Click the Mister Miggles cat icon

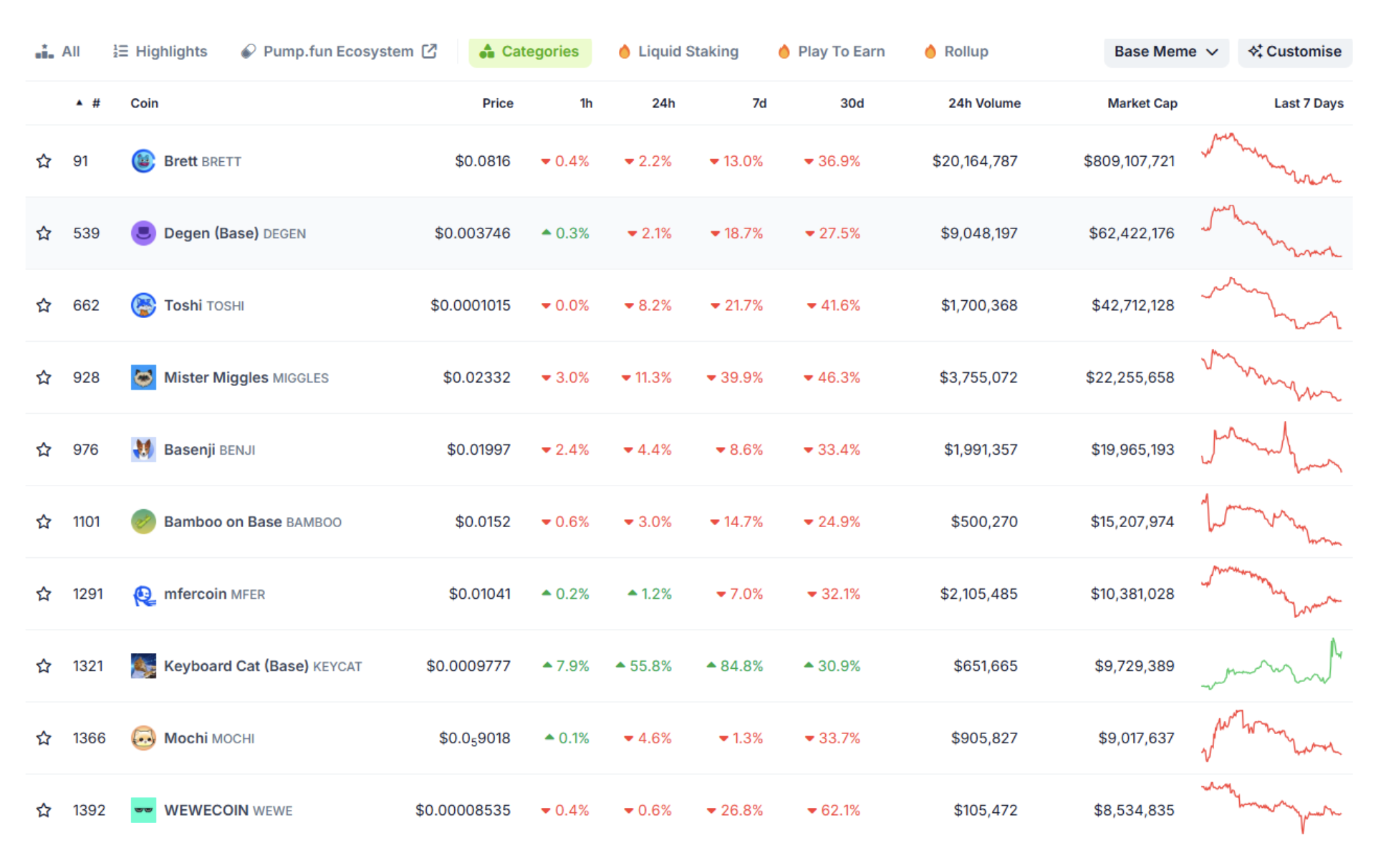coord(143,377)
